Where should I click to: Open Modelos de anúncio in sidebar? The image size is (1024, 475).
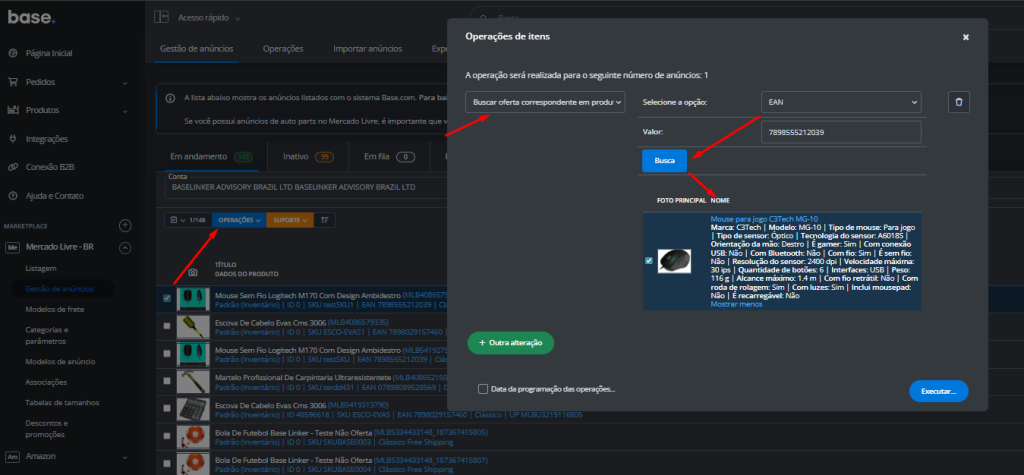click(x=60, y=361)
